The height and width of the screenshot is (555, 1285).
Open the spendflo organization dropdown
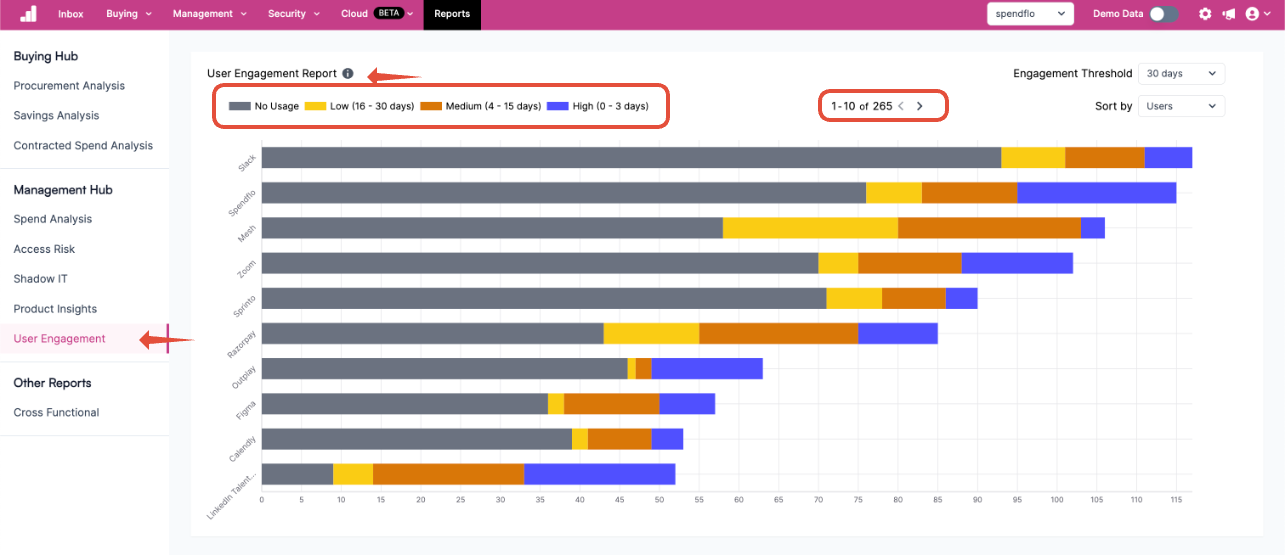tap(1030, 14)
